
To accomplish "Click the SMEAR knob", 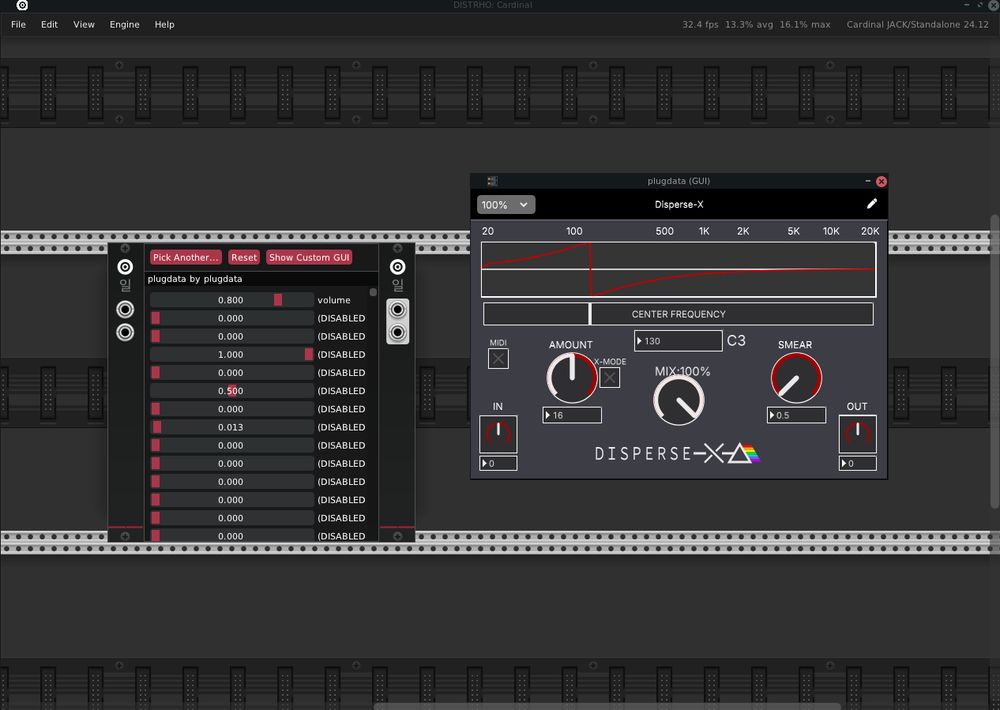I will [796, 378].
